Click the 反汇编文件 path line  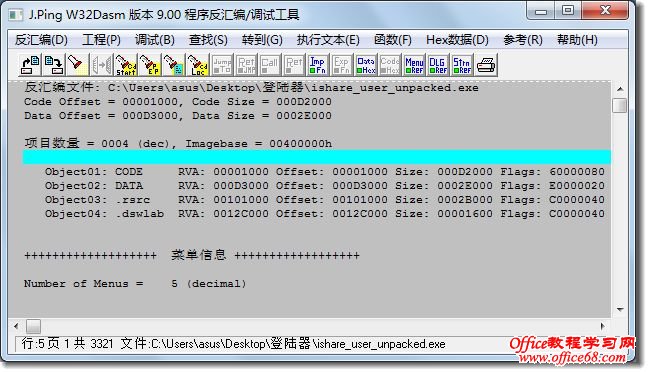pyautogui.click(x=251, y=88)
